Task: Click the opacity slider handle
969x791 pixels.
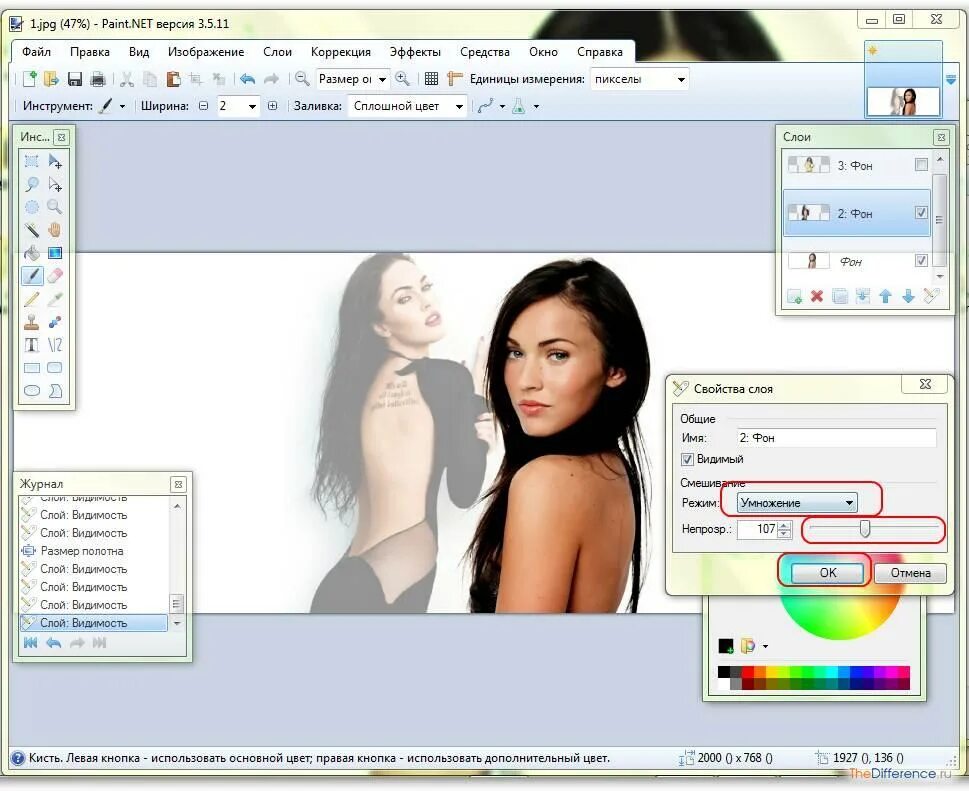Action: [x=865, y=529]
